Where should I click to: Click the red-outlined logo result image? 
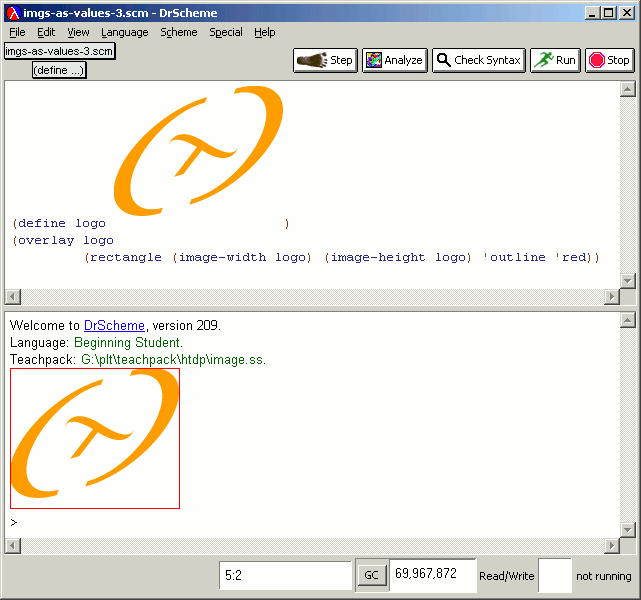point(95,439)
